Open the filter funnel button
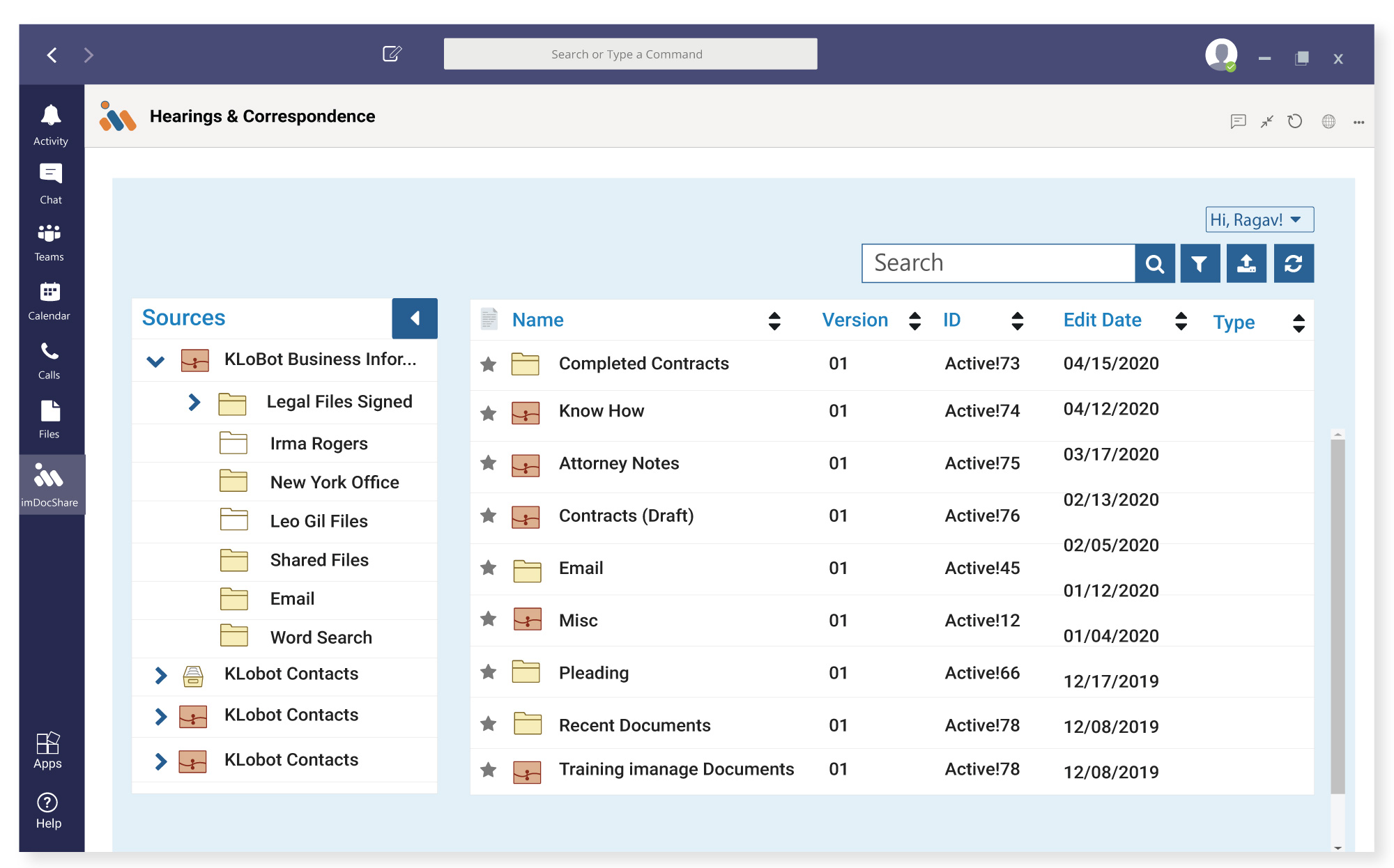 click(1200, 263)
